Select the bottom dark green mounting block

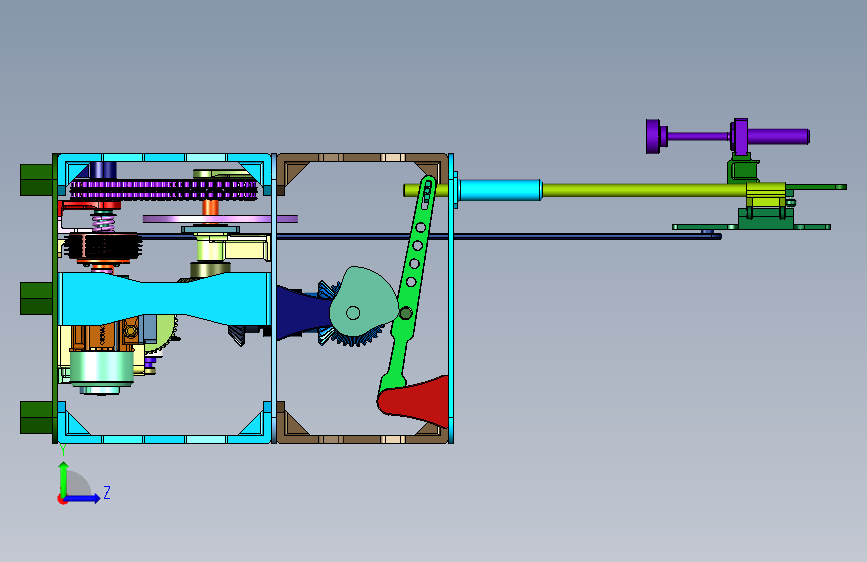36,418
